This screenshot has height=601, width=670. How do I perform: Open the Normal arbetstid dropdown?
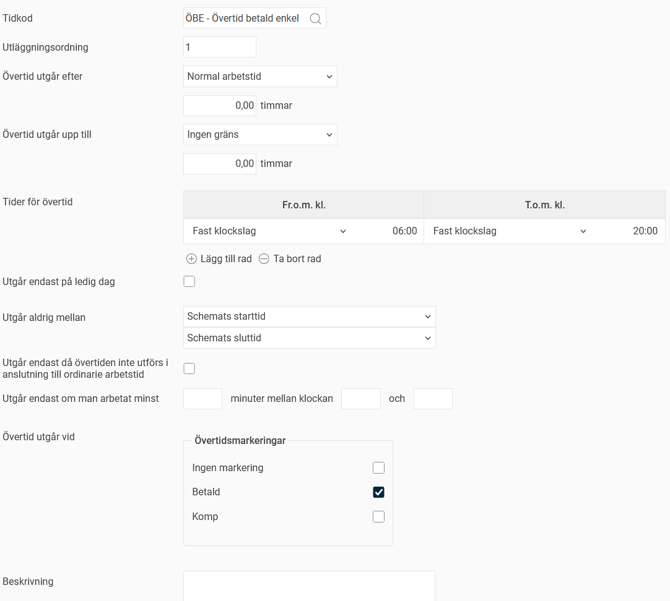pos(260,77)
